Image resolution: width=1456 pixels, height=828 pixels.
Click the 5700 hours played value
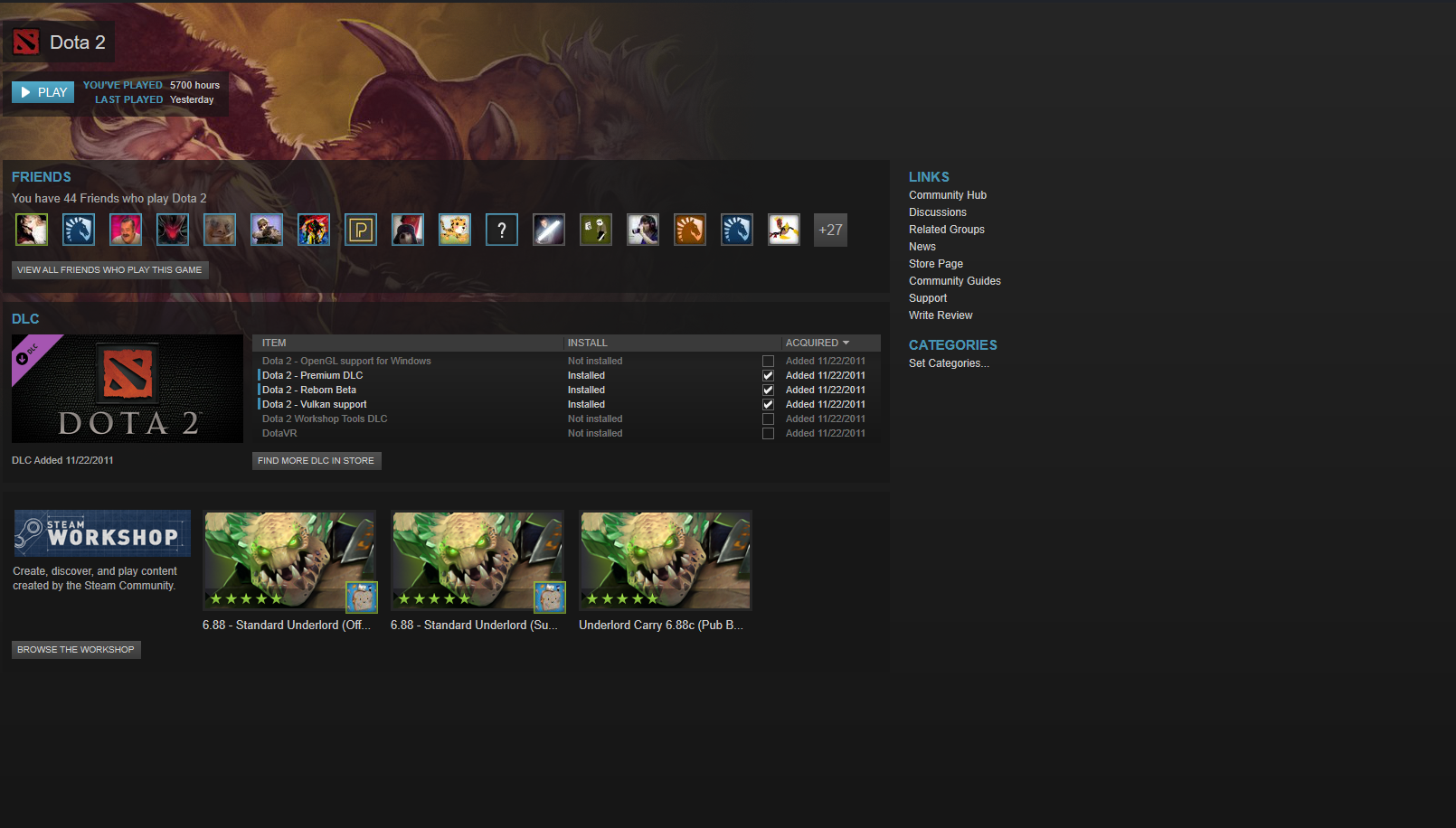[194, 86]
